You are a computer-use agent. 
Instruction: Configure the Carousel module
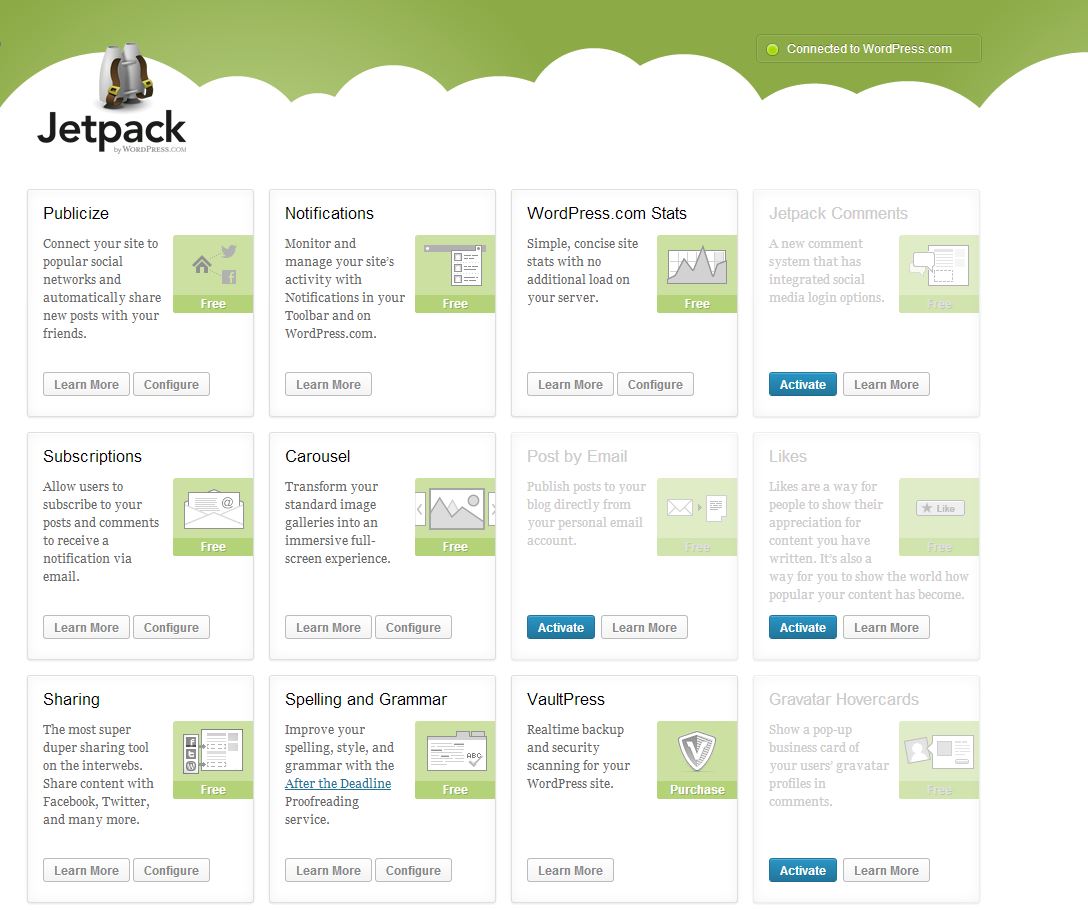(x=413, y=627)
